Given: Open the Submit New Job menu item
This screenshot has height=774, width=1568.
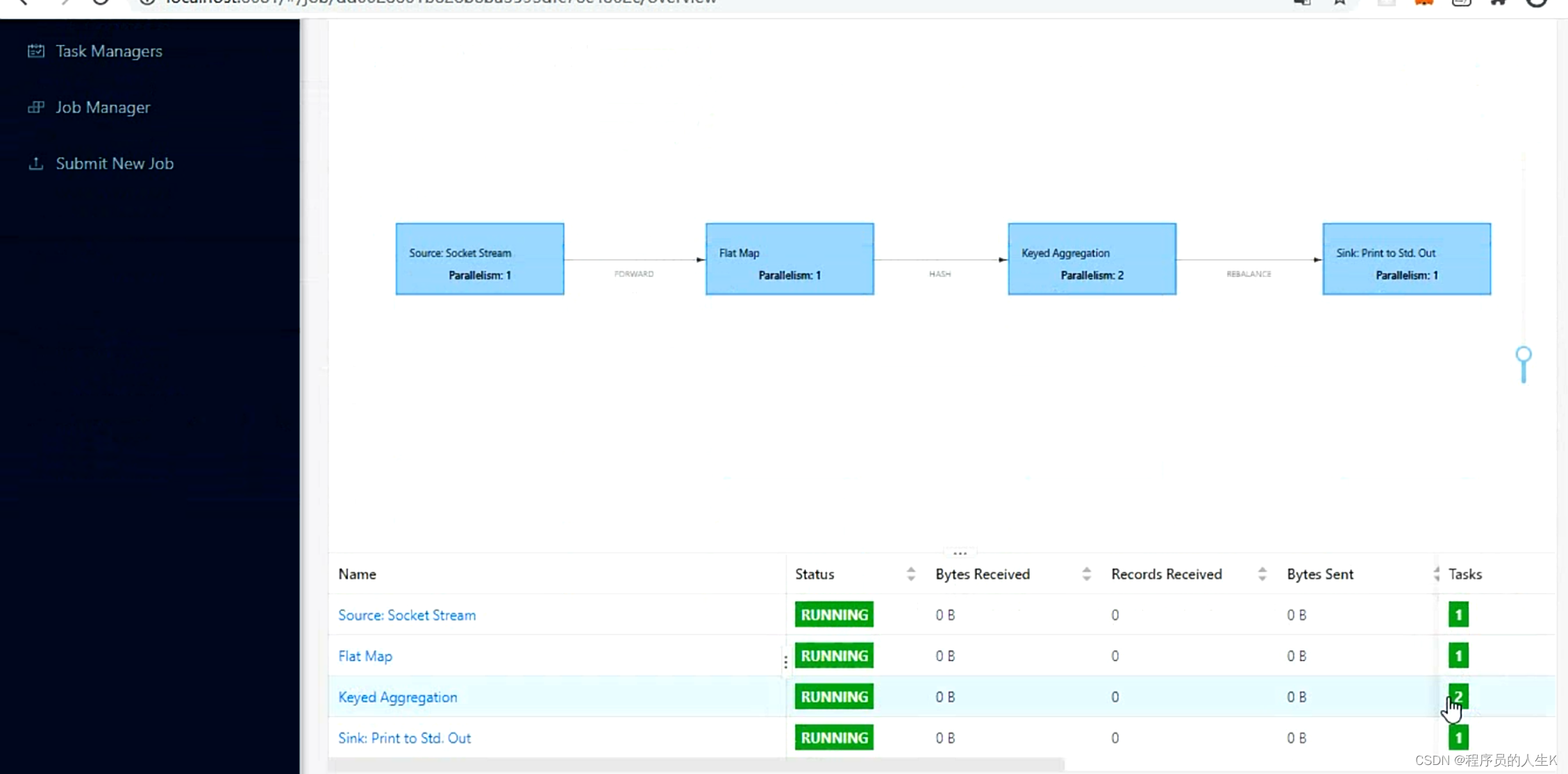Looking at the screenshot, I should pyautogui.click(x=115, y=164).
